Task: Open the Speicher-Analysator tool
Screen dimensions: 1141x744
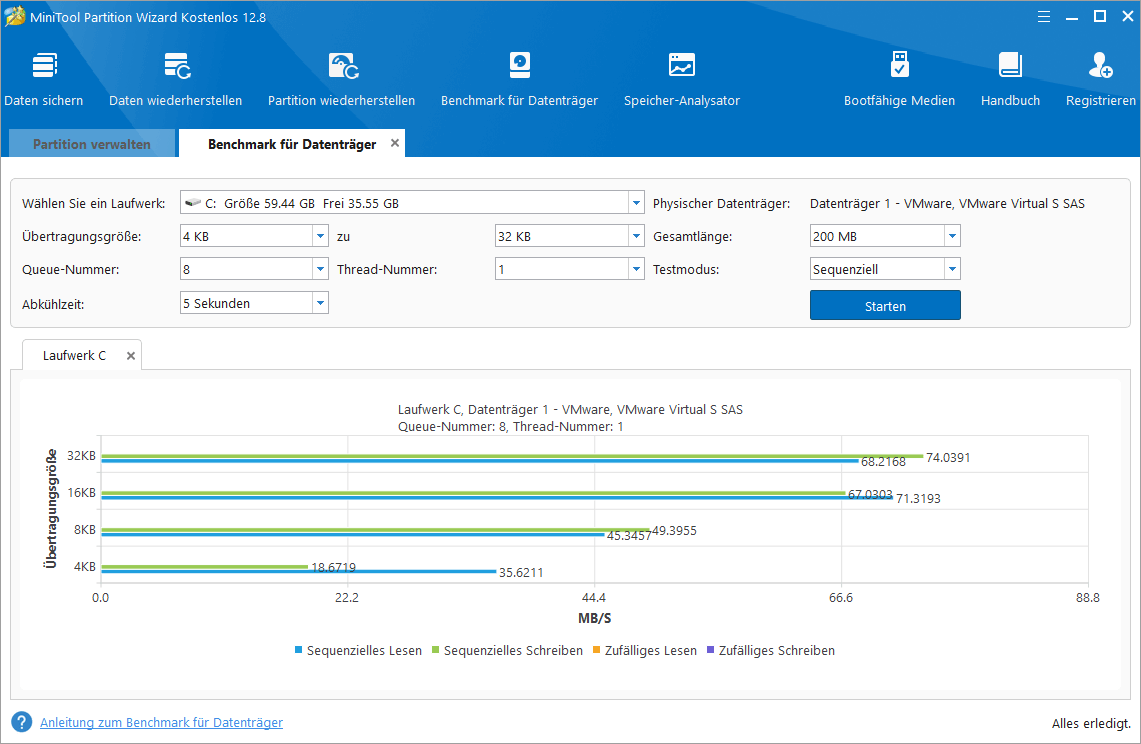Action: 681,78
